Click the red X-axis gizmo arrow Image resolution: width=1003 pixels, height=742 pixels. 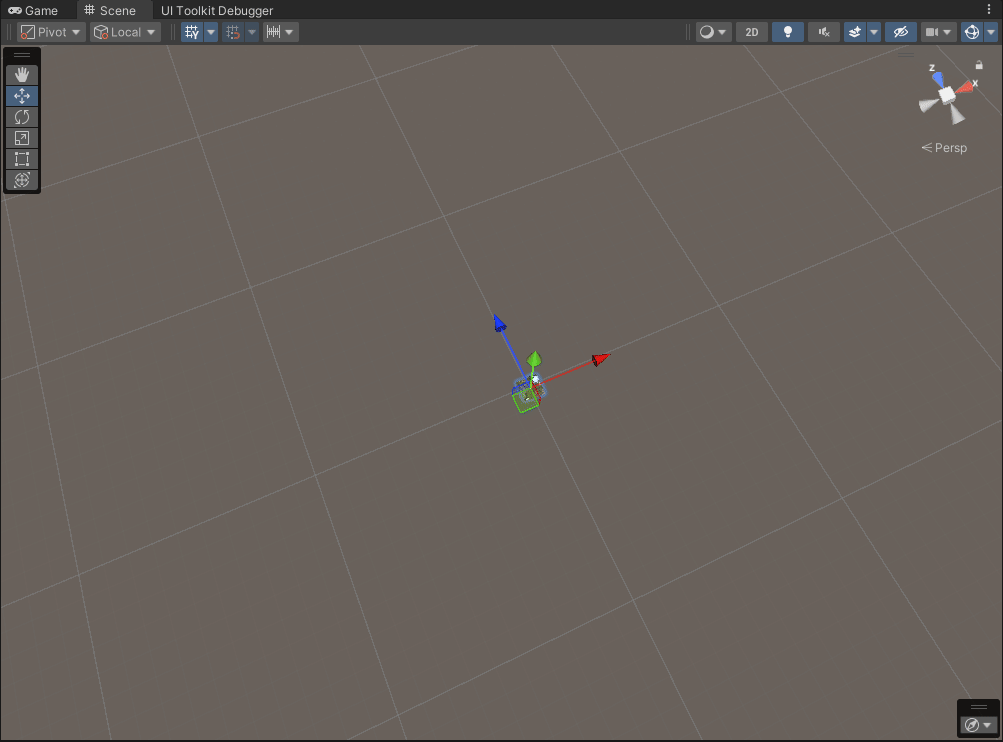[600, 359]
